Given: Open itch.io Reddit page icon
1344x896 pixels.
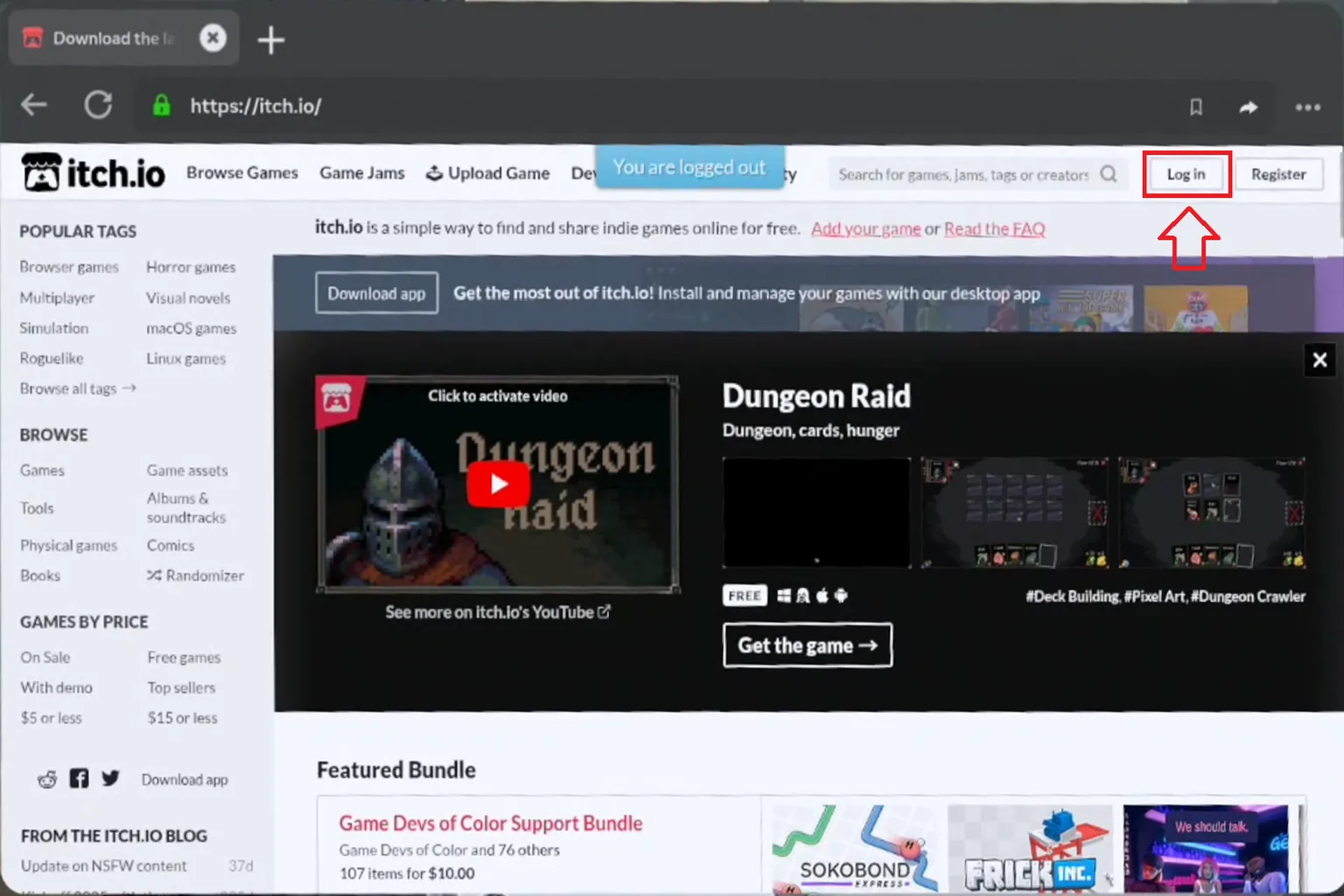Looking at the screenshot, I should point(47,779).
